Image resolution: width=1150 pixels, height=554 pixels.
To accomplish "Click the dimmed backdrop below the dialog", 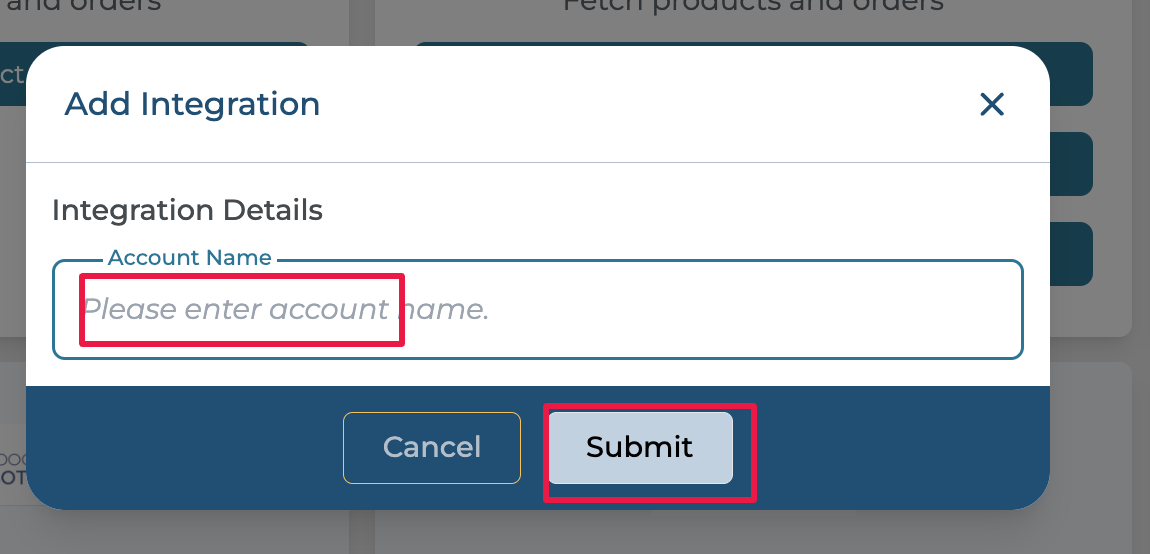I will click(600, 533).
